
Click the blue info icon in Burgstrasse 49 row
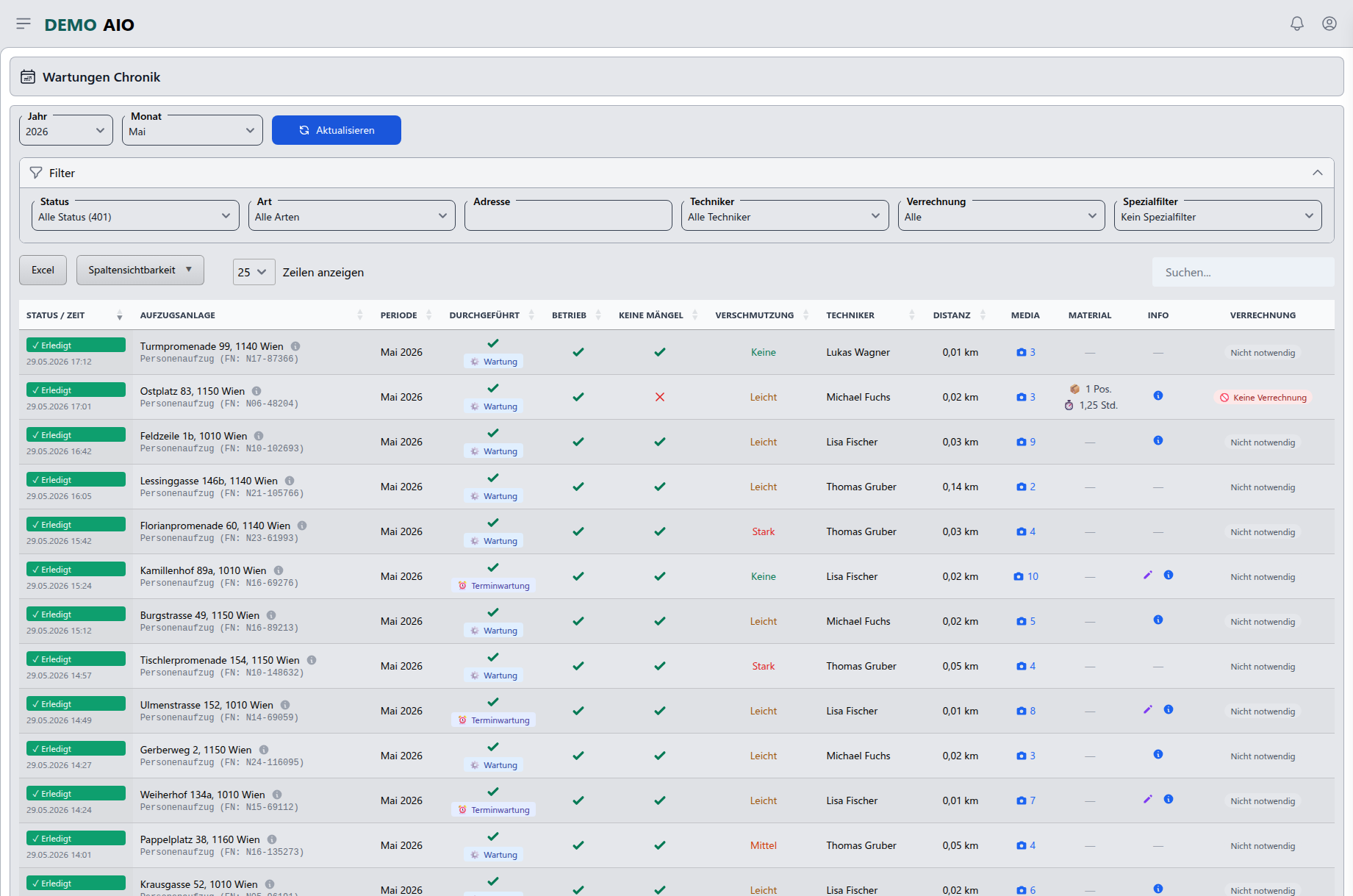(1158, 620)
